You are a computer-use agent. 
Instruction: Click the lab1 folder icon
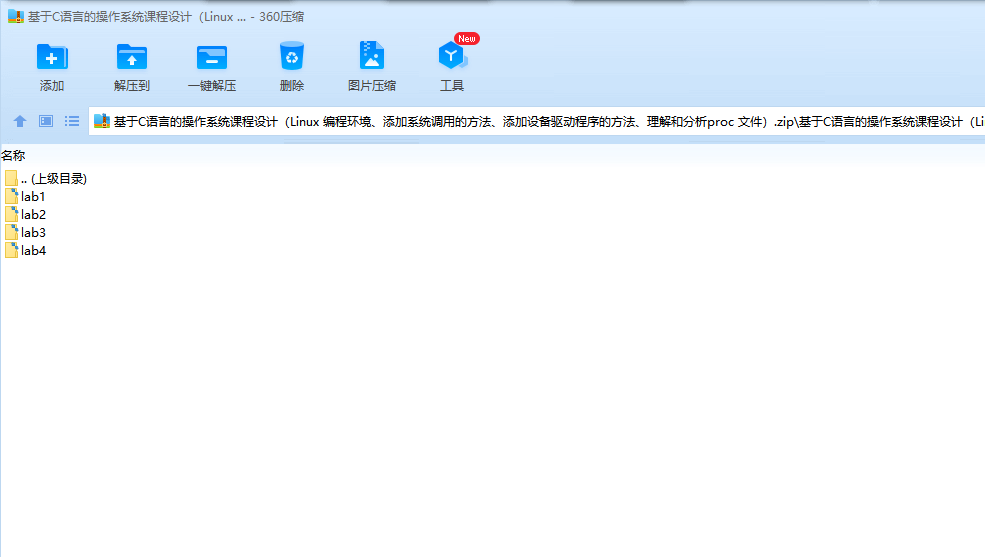point(11,197)
